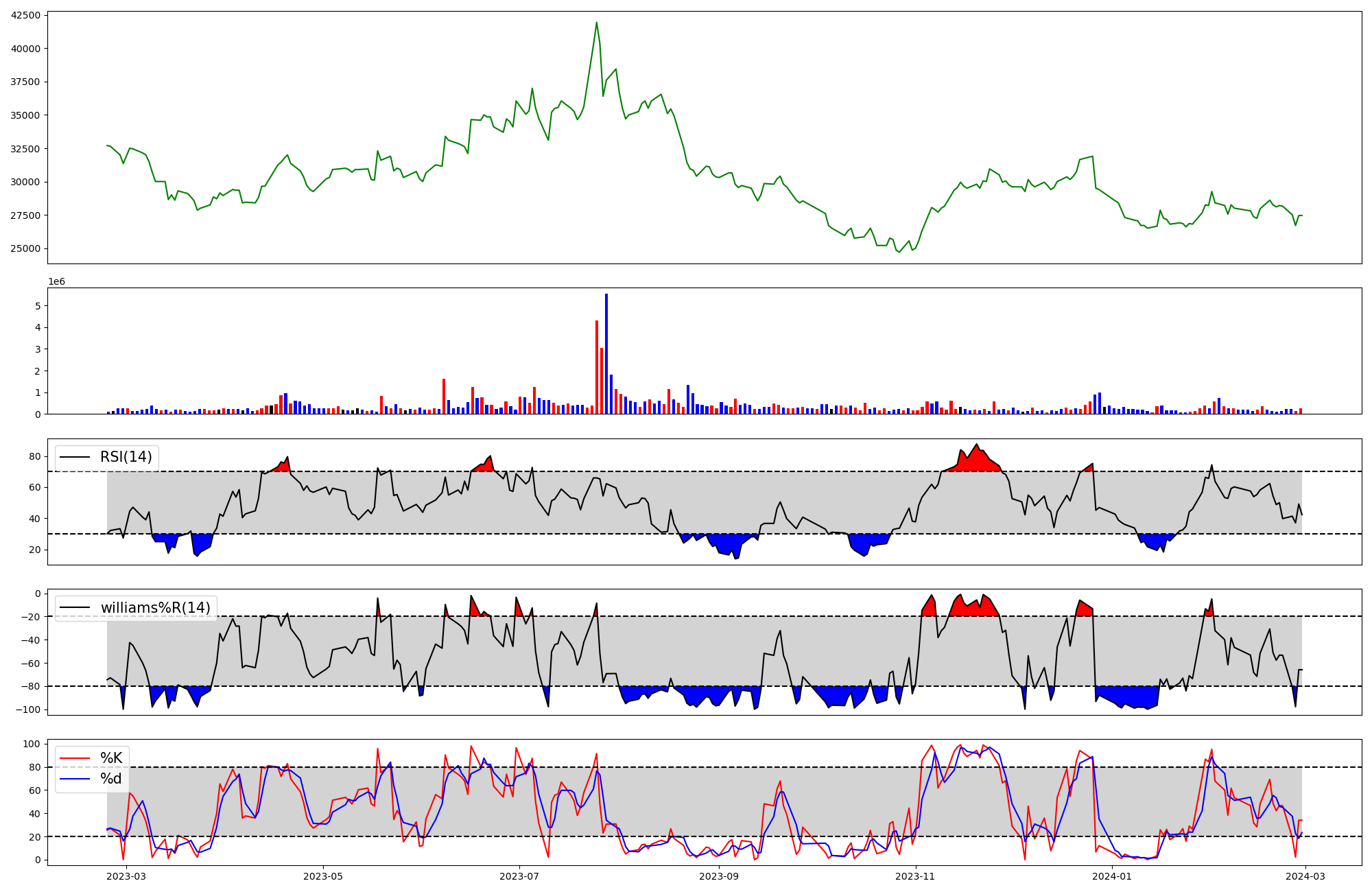The height and width of the screenshot is (892, 1372).
Task: Click the 2024-03 x-axis date label
Action: point(1305,876)
